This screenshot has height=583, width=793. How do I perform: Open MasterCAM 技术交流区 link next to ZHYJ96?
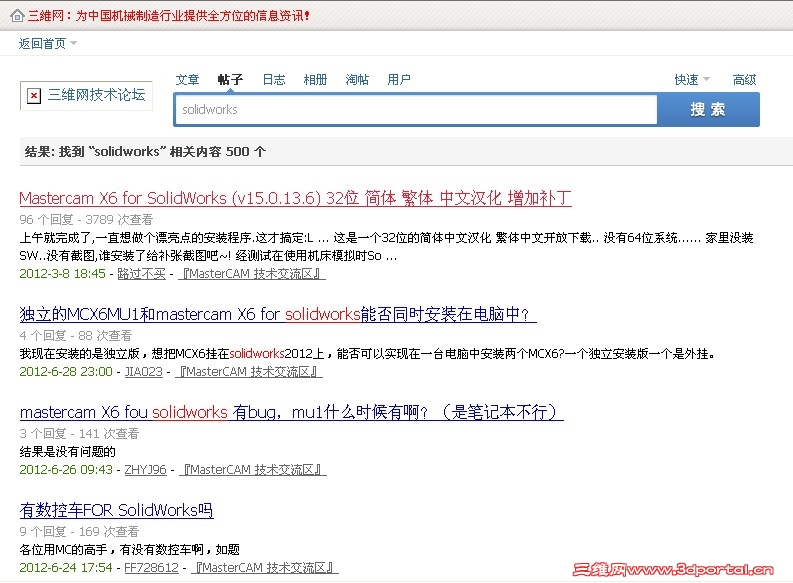click(252, 470)
